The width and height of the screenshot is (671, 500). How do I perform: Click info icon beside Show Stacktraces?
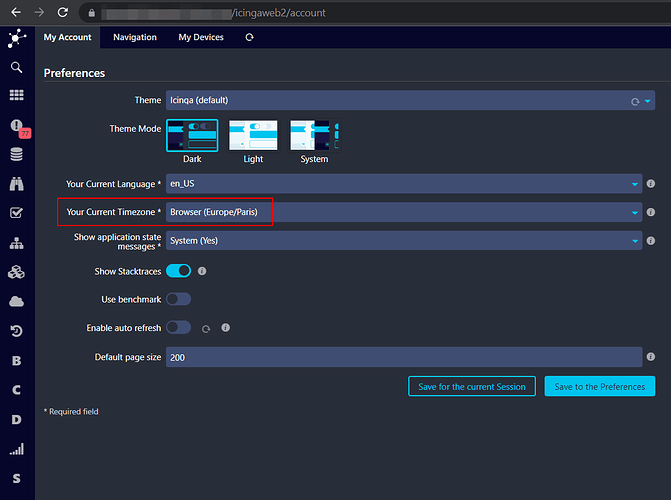(x=202, y=271)
